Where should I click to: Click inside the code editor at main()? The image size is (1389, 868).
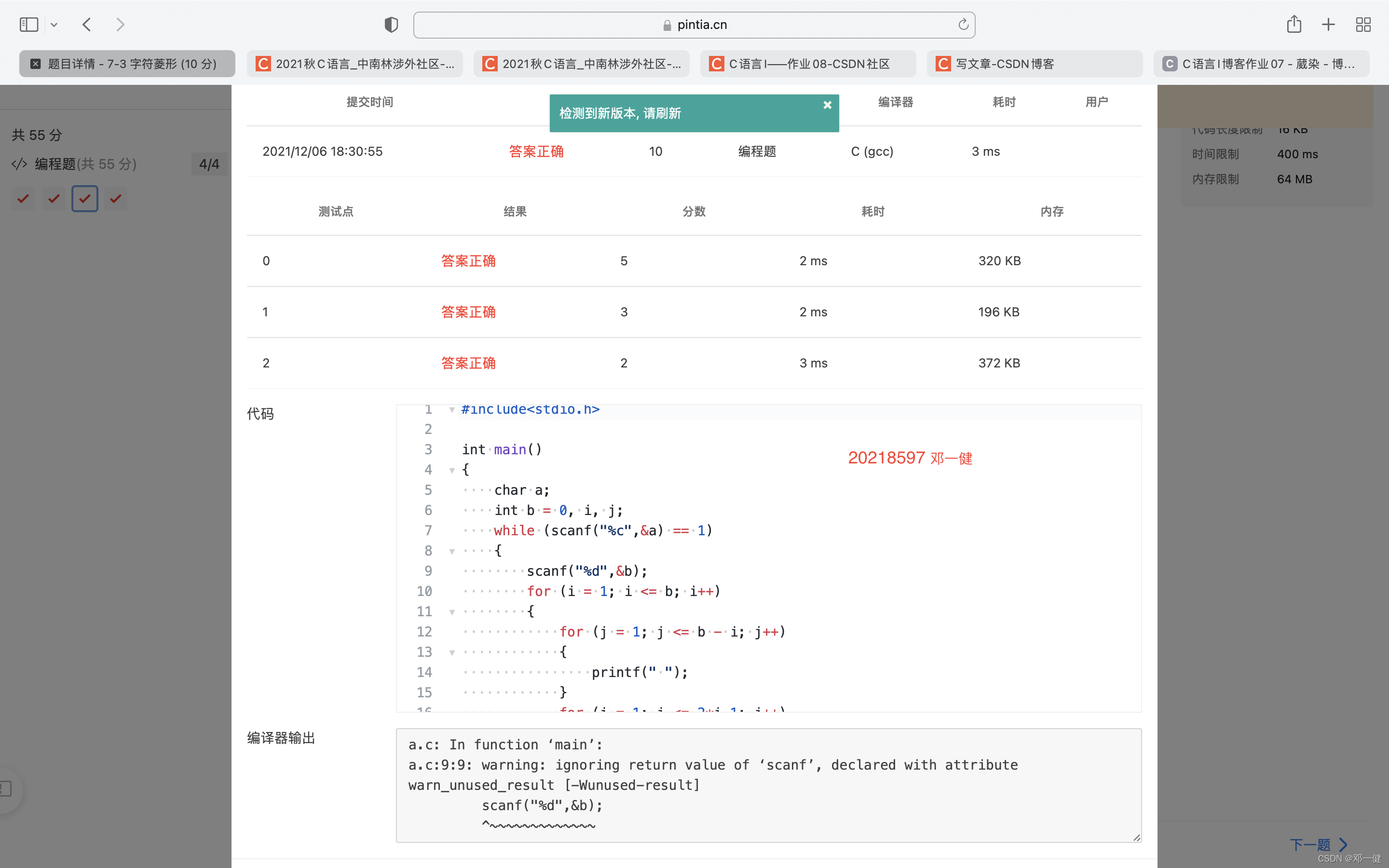click(517, 449)
